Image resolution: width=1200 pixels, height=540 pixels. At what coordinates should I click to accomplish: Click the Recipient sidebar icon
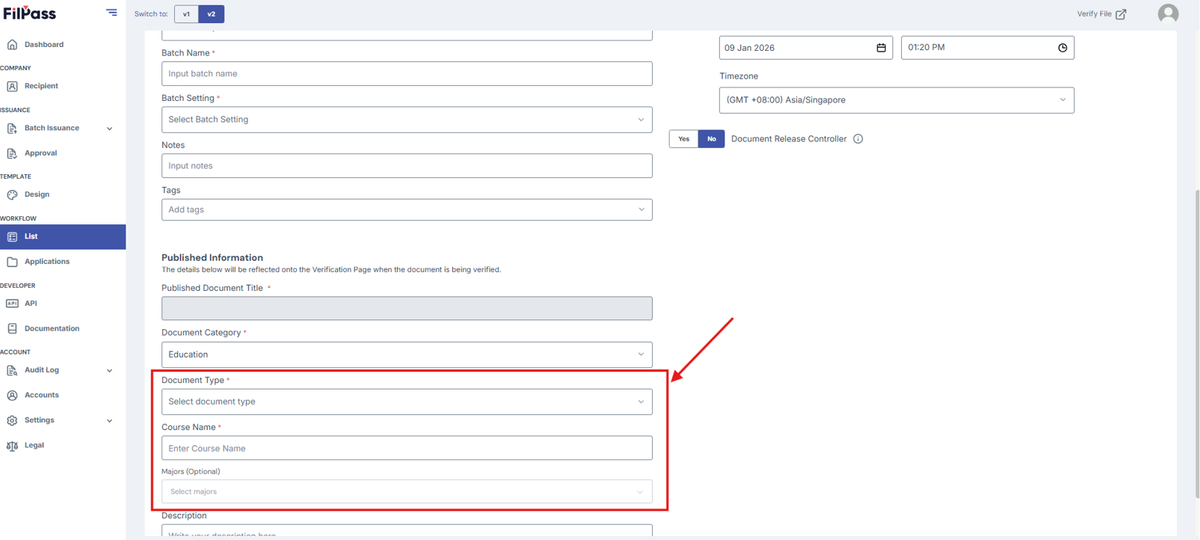(12, 86)
